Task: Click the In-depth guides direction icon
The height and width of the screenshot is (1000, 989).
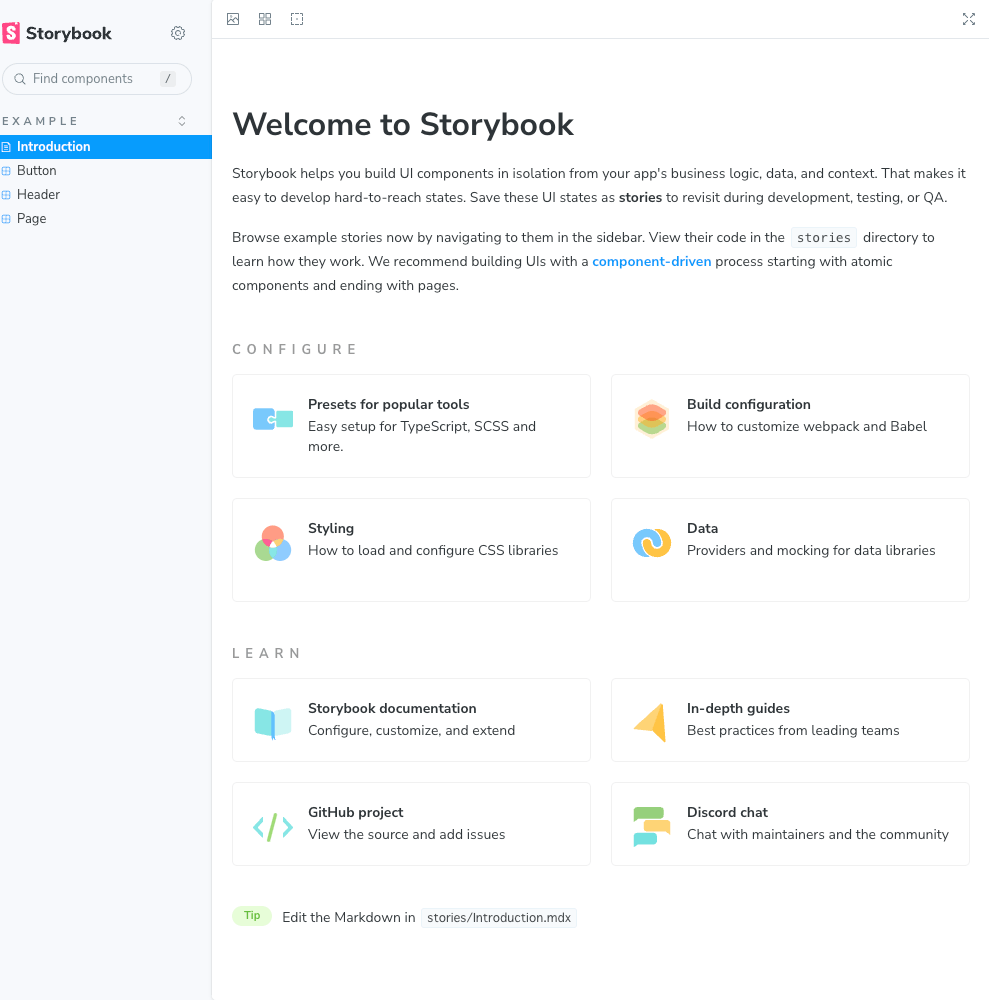Action: [x=650, y=723]
